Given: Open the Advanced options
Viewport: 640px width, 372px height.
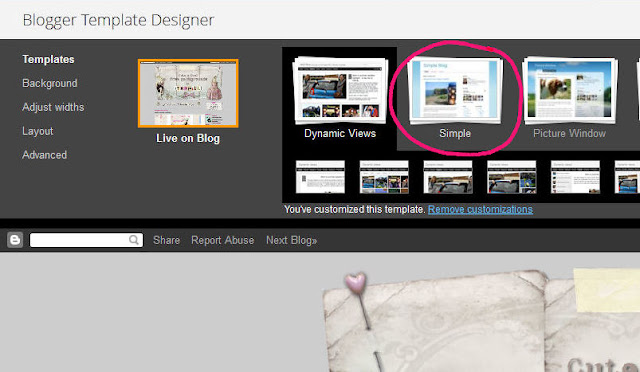Looking at the screenshot, I should 44,155.
